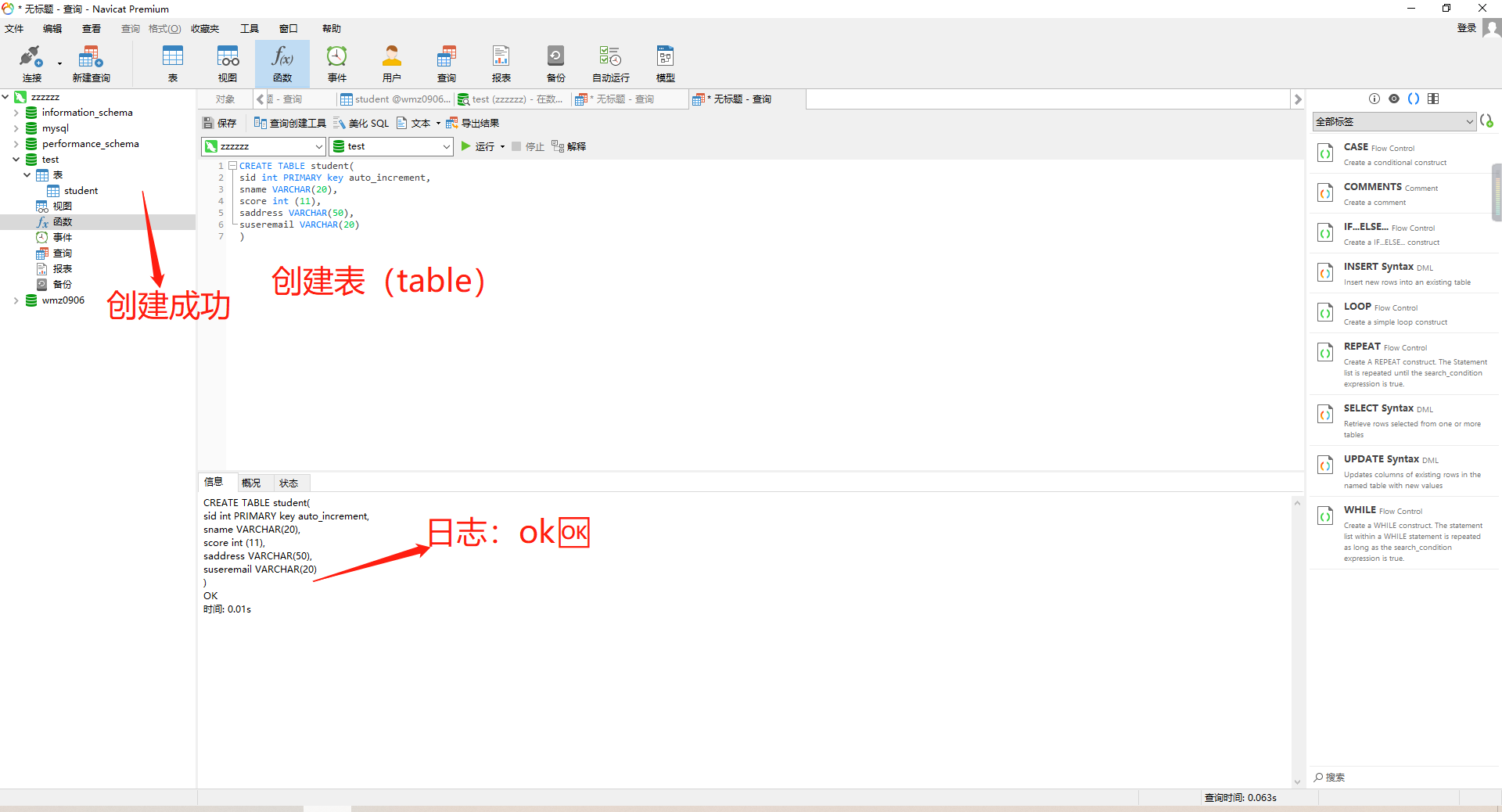
Task: Open the Model (模型) toolbar icon
Action: [666, 63]
